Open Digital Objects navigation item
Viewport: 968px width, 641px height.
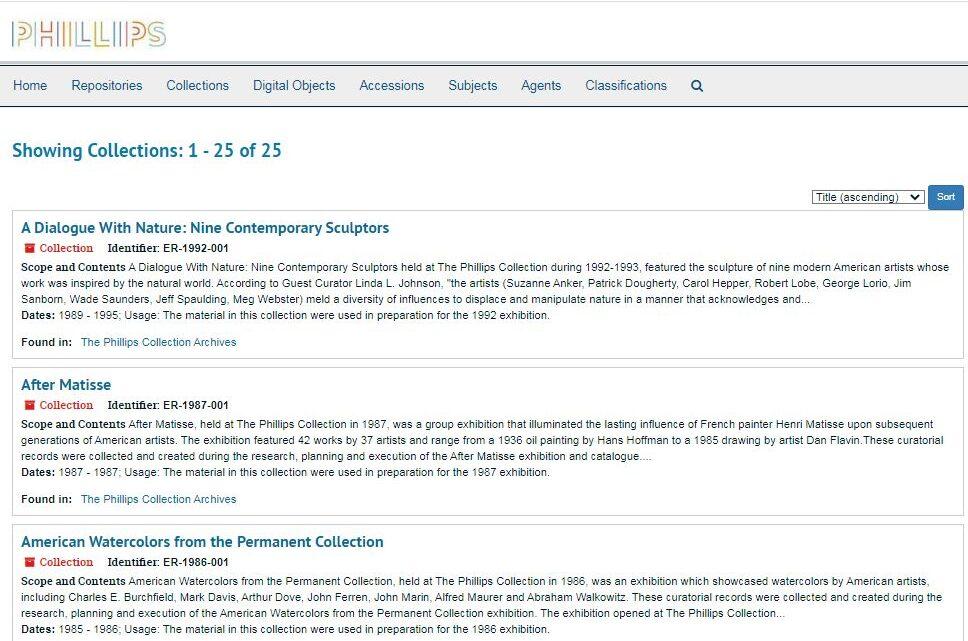point(294,86)
